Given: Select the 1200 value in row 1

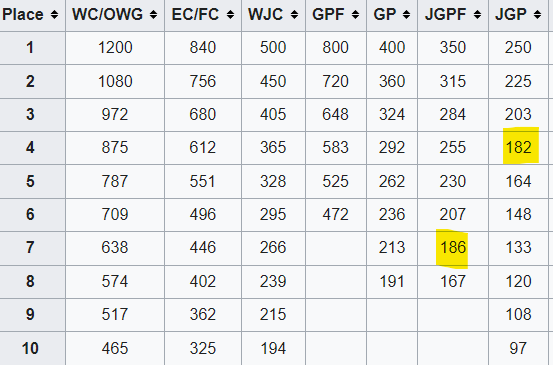Looking at the screenshot, I should pos(115,47).
